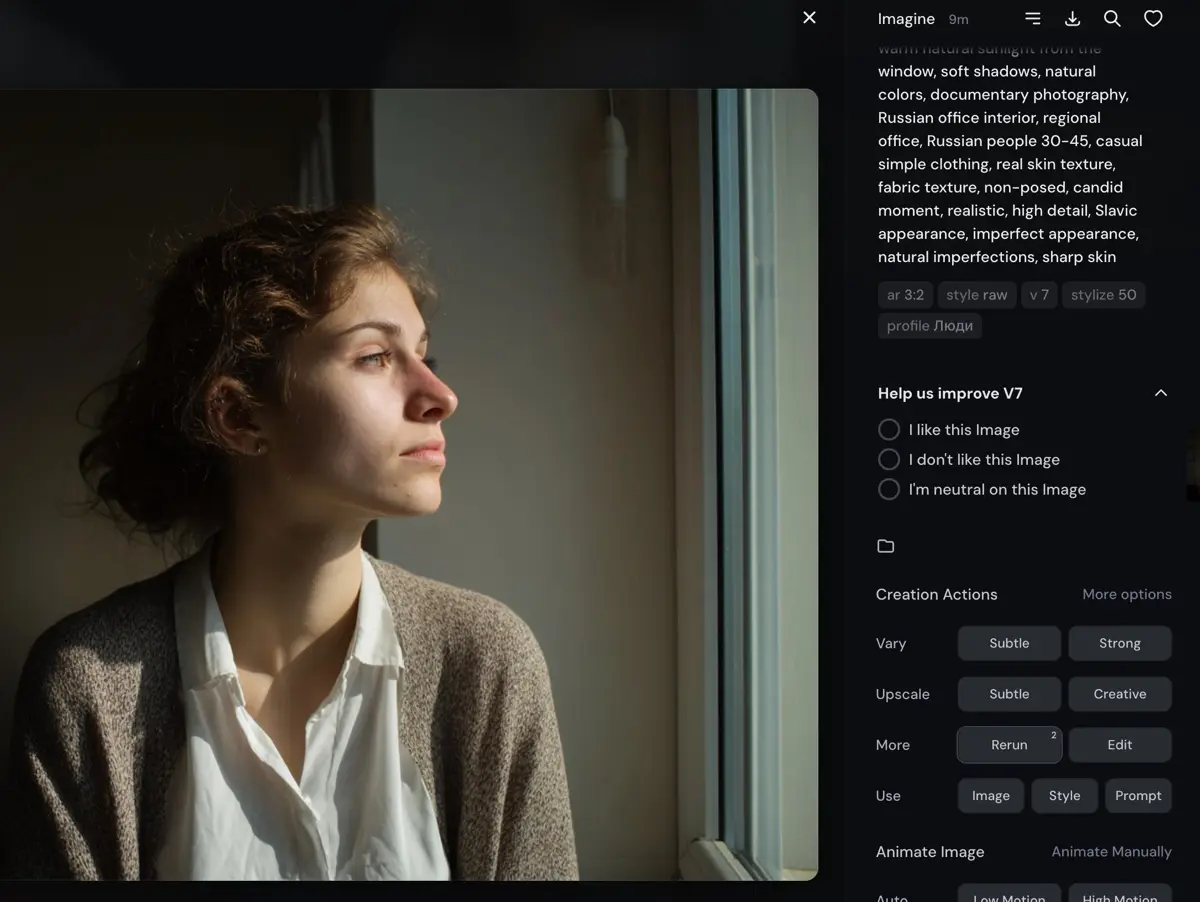Click Vary Subtle button

(x=1009, y=644)
